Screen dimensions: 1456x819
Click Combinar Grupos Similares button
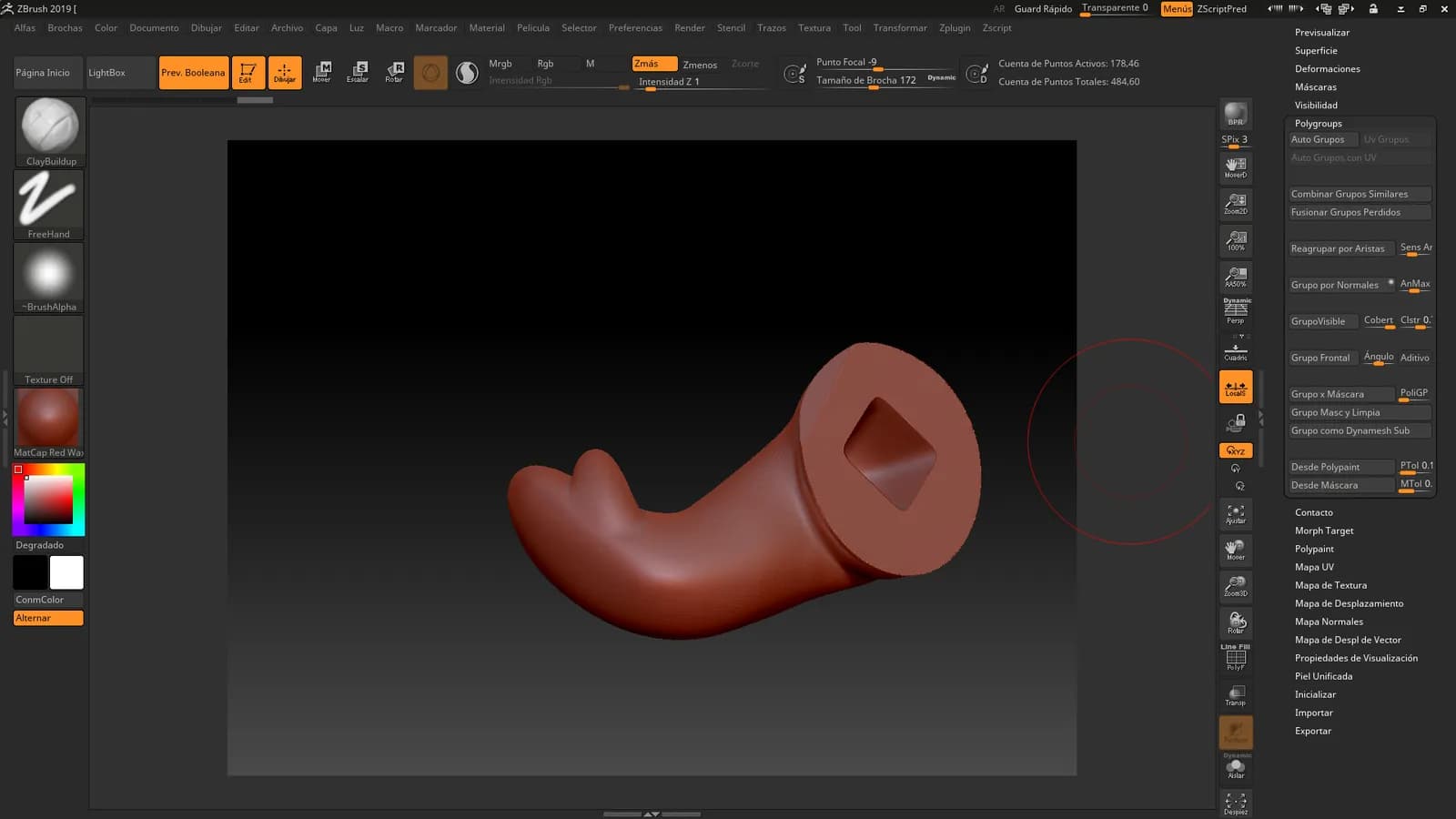point(1360,194)
